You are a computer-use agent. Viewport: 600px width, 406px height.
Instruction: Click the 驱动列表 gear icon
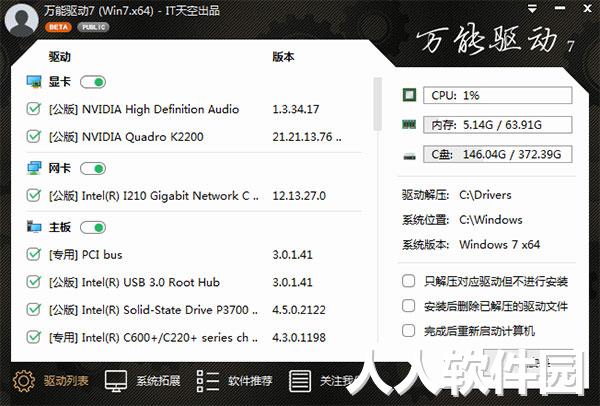pos(24,381)
